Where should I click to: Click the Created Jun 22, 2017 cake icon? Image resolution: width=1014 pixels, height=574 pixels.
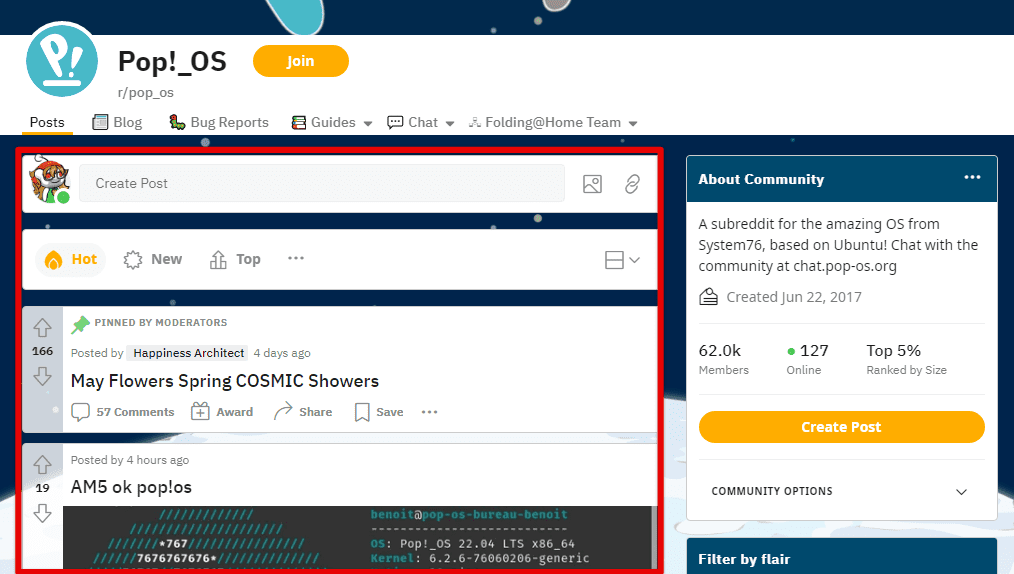click(709, 297)
